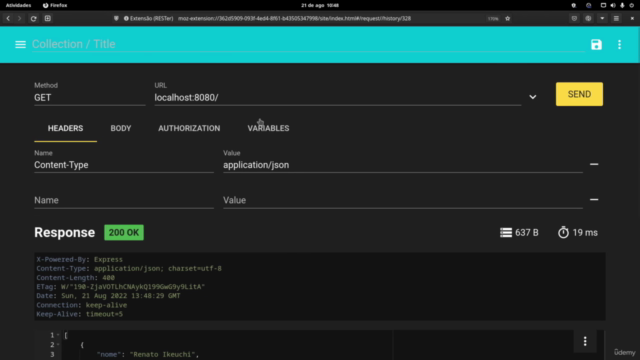
Task: Select the Keep-Alive: timeout=5 header line
Action: (x=80, y=314)
